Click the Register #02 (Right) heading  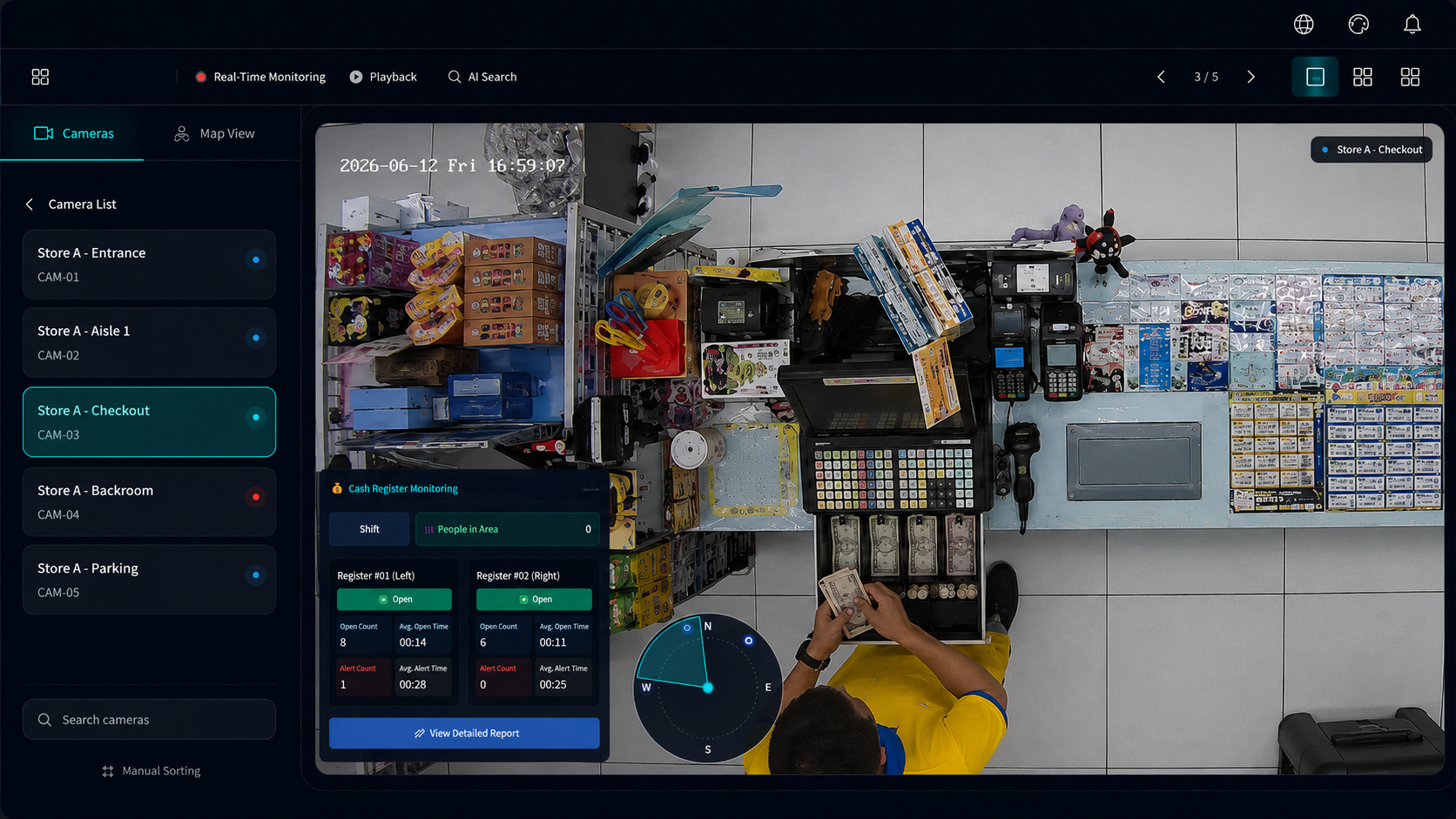(x=518, y=575)
